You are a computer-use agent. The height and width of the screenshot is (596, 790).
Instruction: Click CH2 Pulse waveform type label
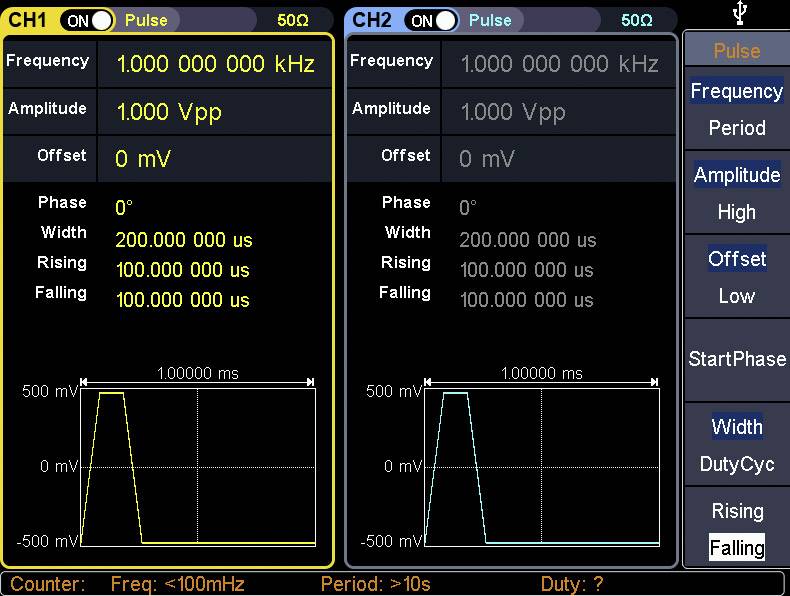point(490,20)
